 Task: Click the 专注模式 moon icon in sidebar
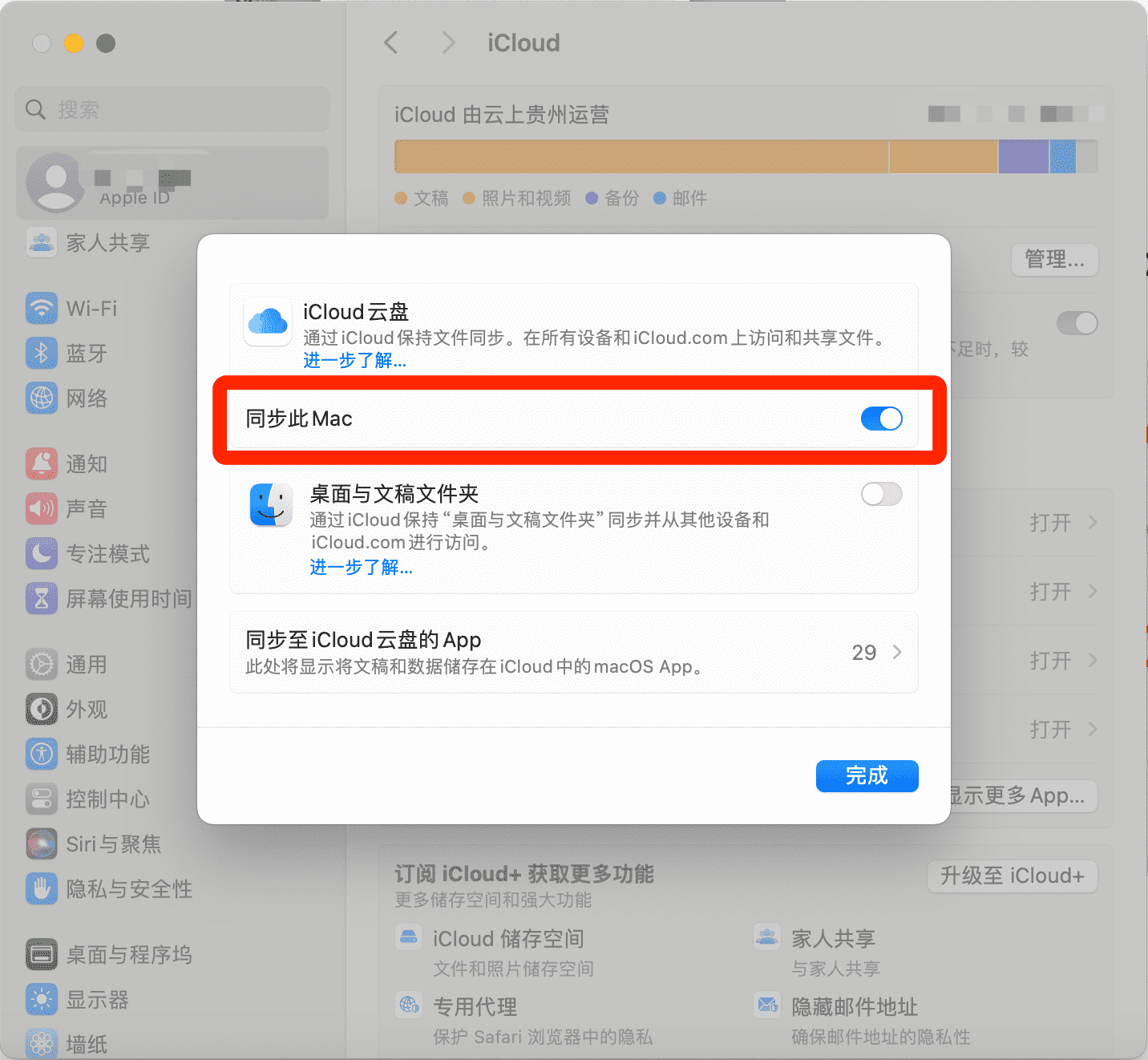[x=42, y=553]
